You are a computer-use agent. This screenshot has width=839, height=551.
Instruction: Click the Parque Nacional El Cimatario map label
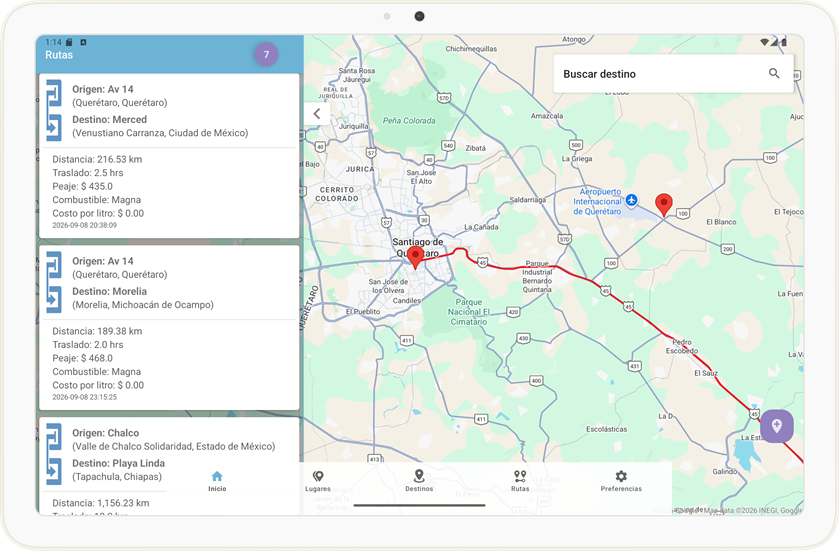point(468,312)
